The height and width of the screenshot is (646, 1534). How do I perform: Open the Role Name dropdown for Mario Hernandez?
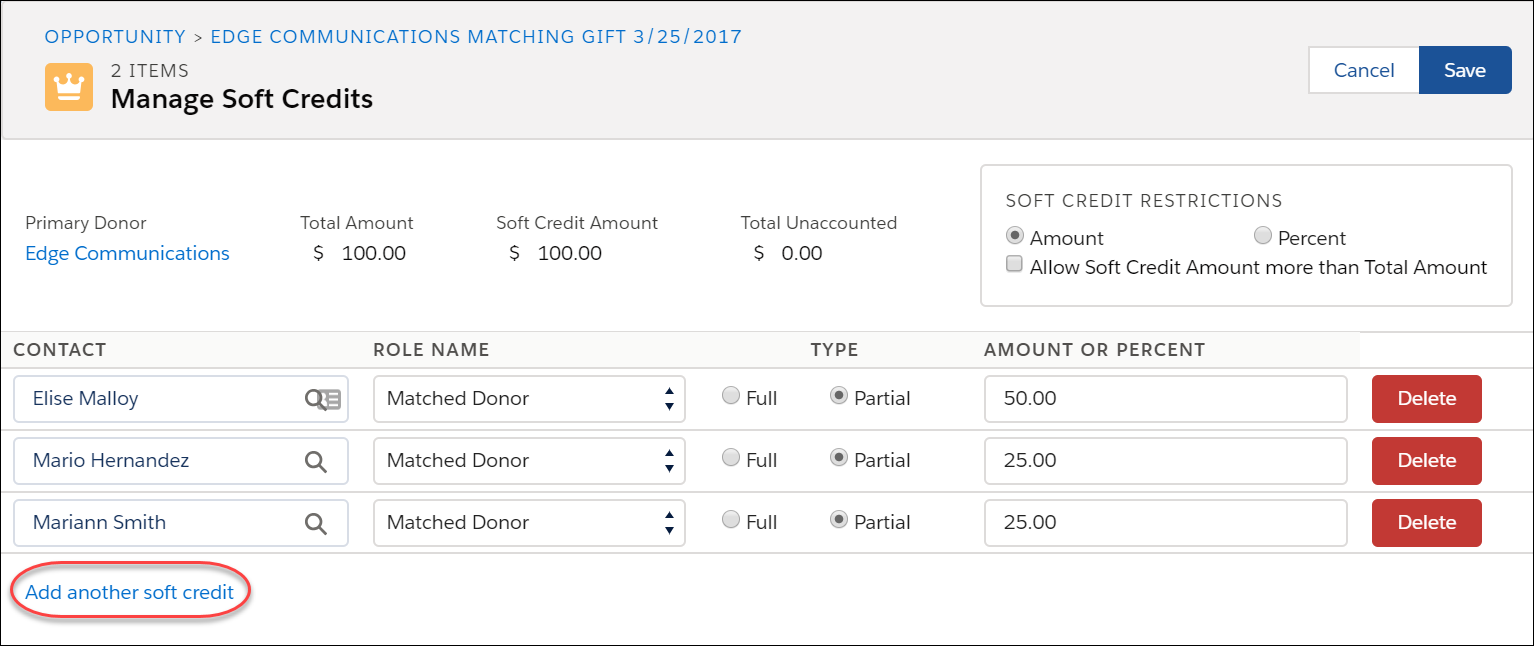click(669, 460)
